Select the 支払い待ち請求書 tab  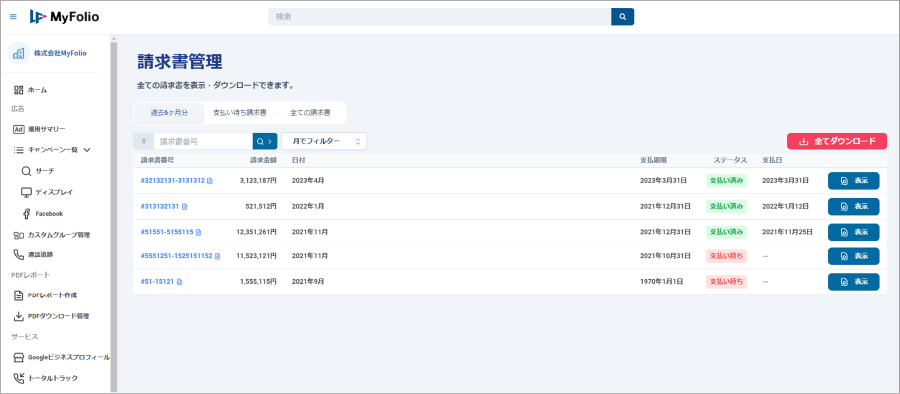239,113
